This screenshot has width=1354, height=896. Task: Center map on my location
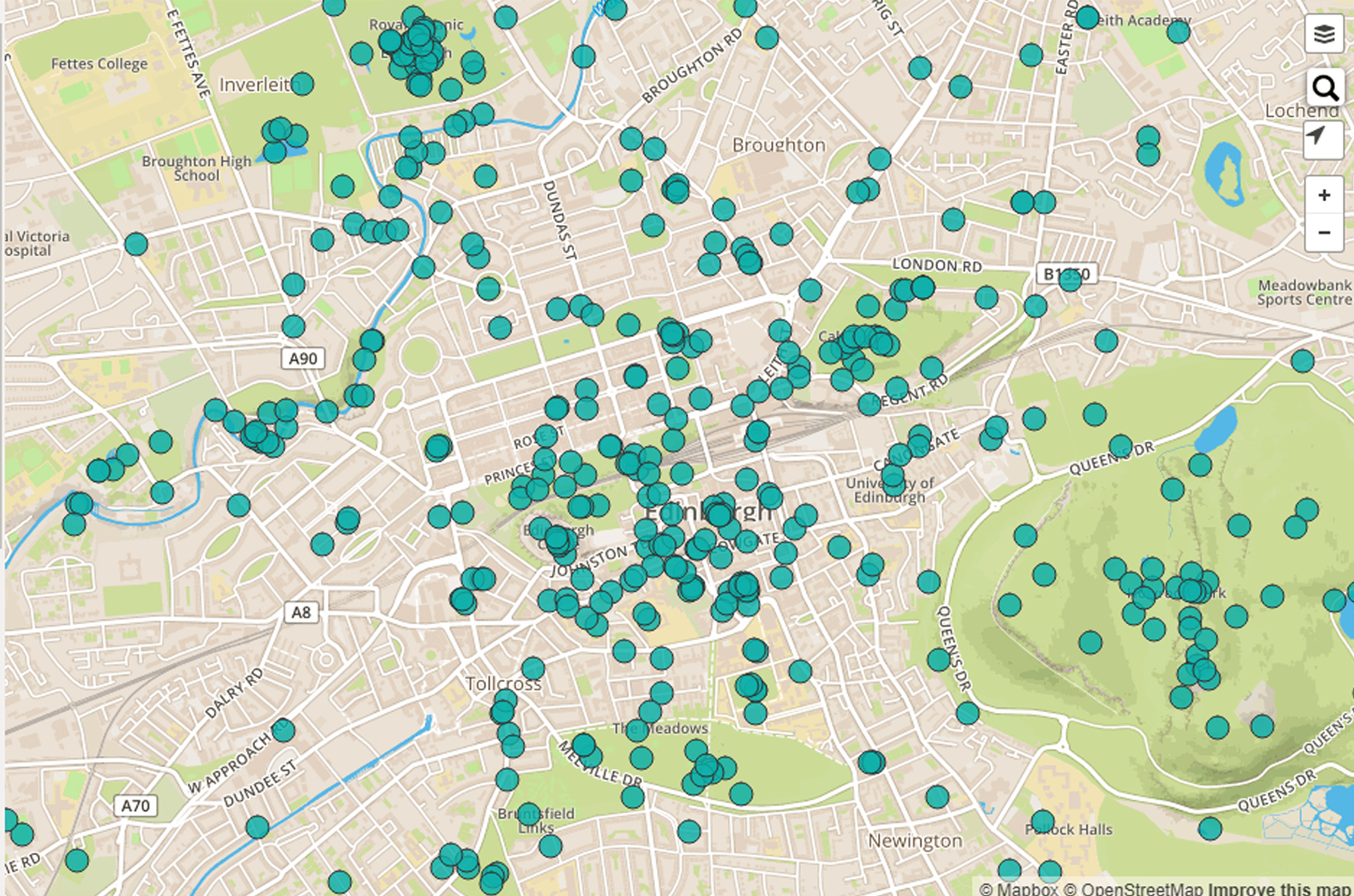point(1323,139)
